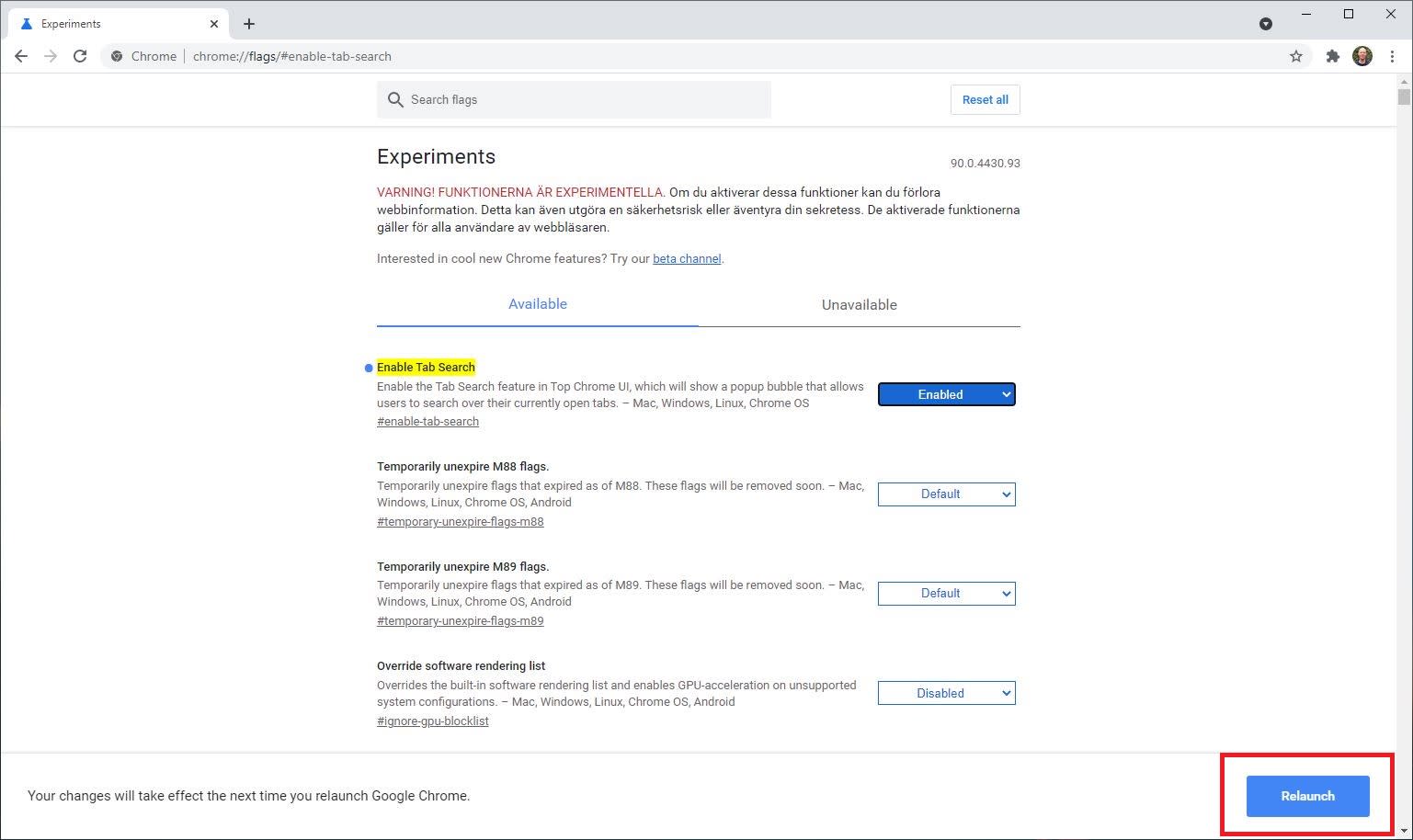Click the #temporary-unexpire-flags-m88 link
The width and height of the screenshot is (1413, 840).
pos(460,521)
